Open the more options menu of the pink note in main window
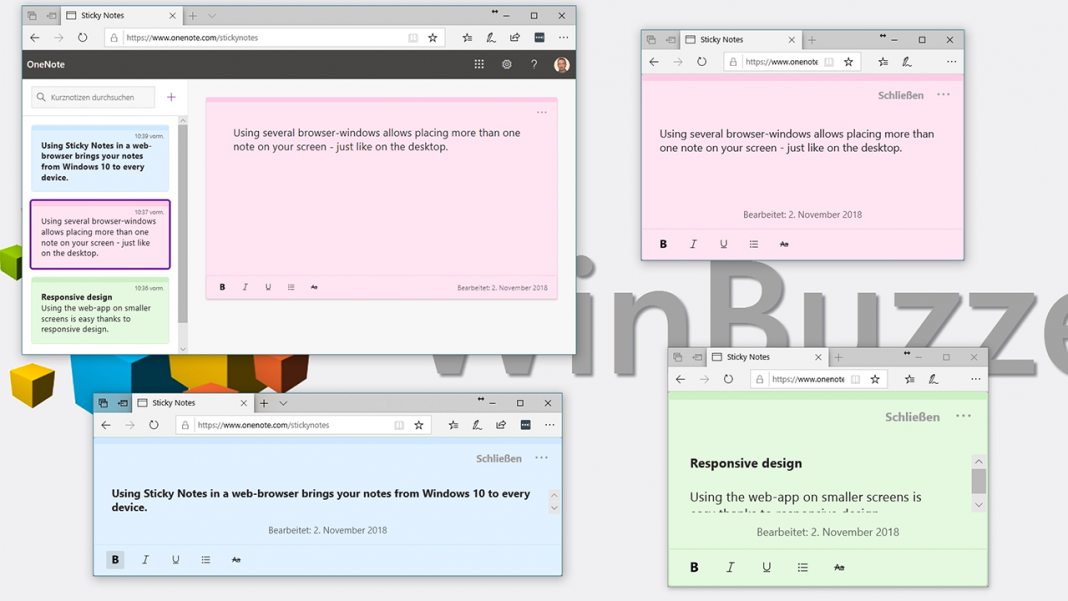 point(541,112)
